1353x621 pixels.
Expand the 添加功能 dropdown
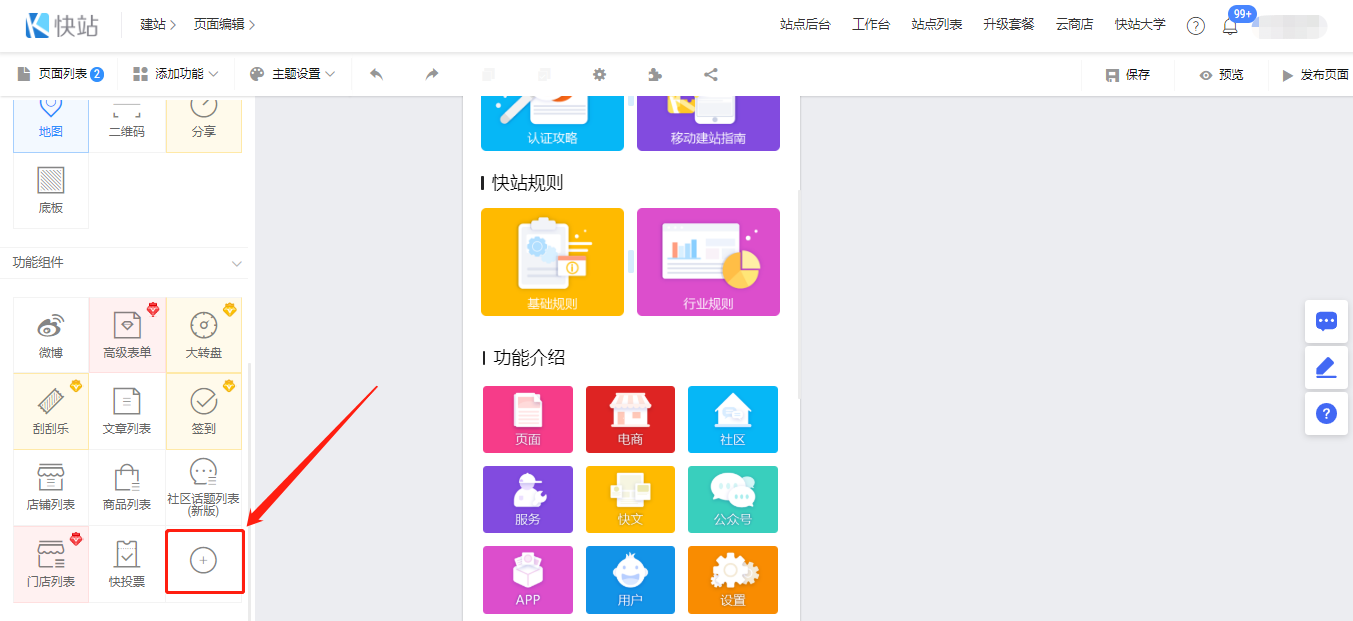[176, 74]
